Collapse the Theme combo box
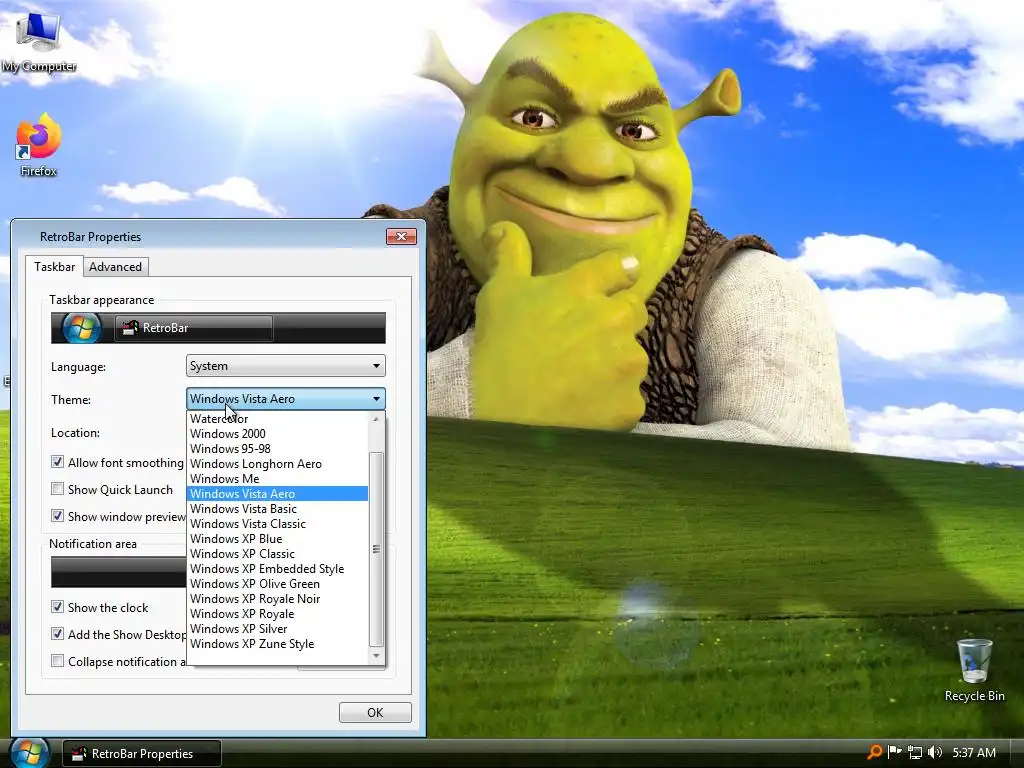 tap(285, 398)
